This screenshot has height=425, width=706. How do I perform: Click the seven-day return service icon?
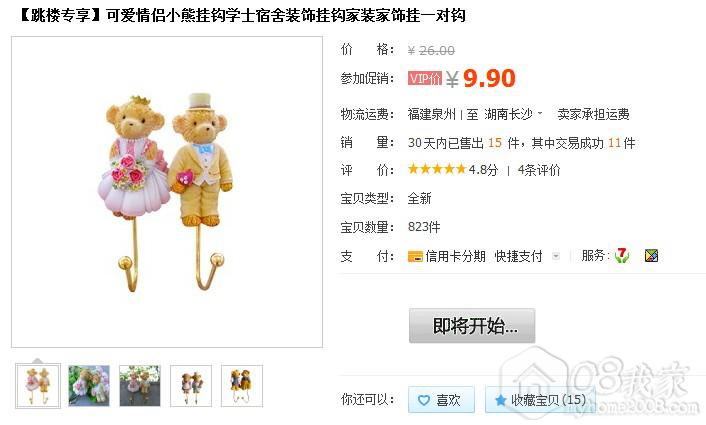622,256
